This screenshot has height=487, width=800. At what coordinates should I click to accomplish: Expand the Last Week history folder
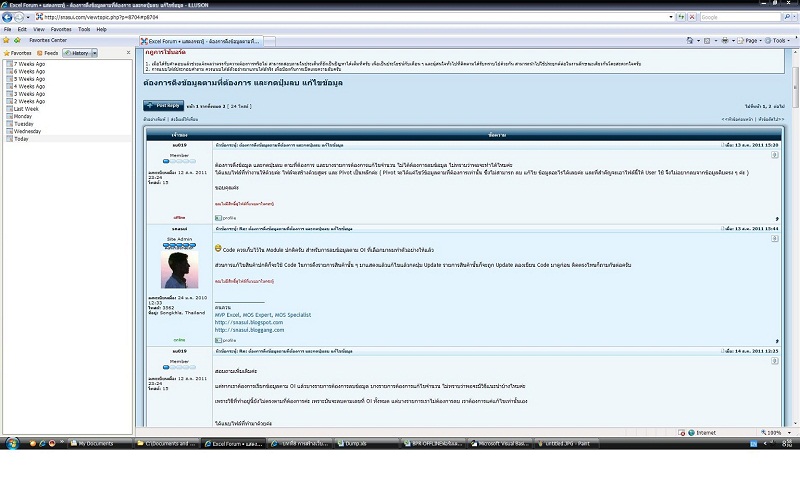22,109
